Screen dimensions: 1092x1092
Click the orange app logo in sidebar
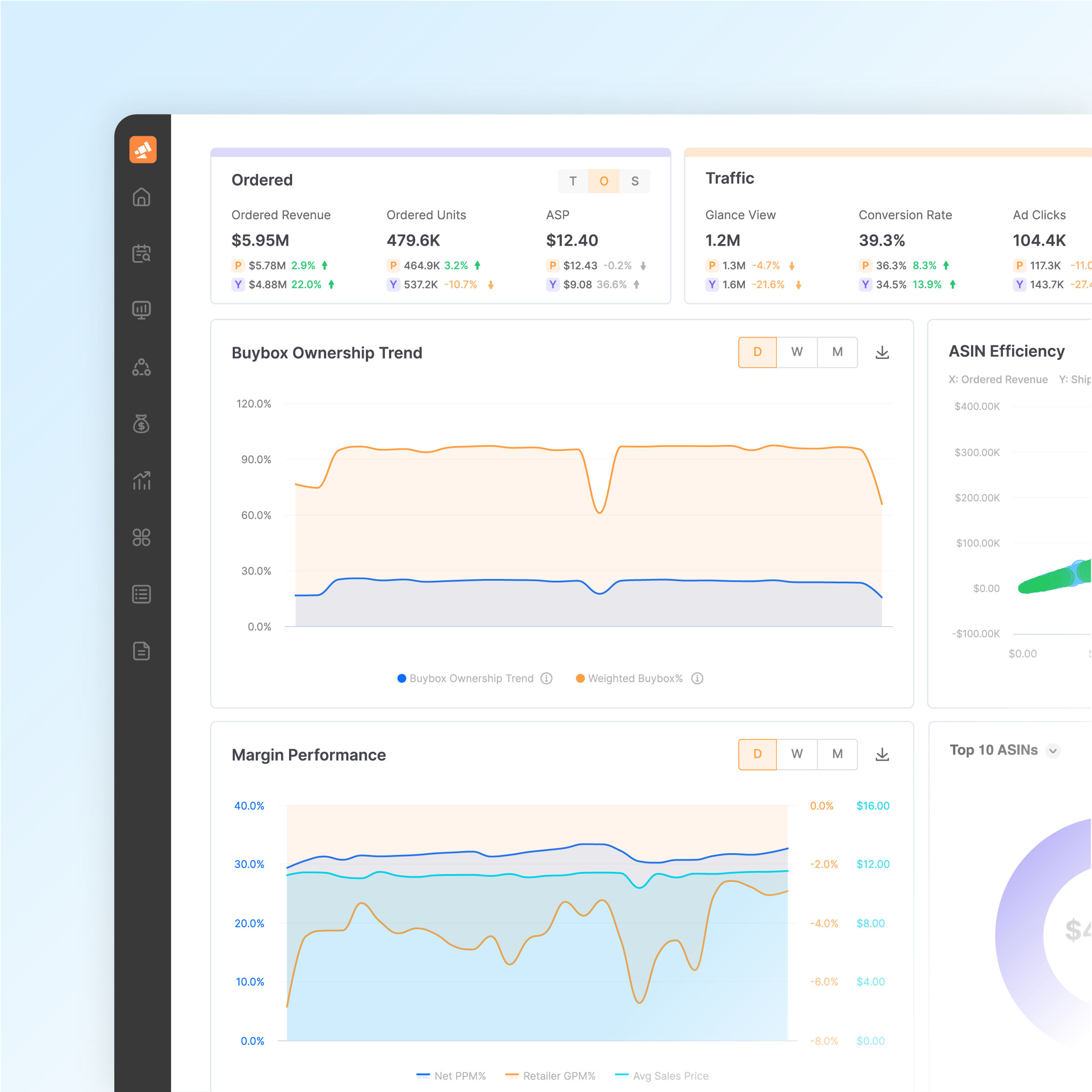click(142, 150)
